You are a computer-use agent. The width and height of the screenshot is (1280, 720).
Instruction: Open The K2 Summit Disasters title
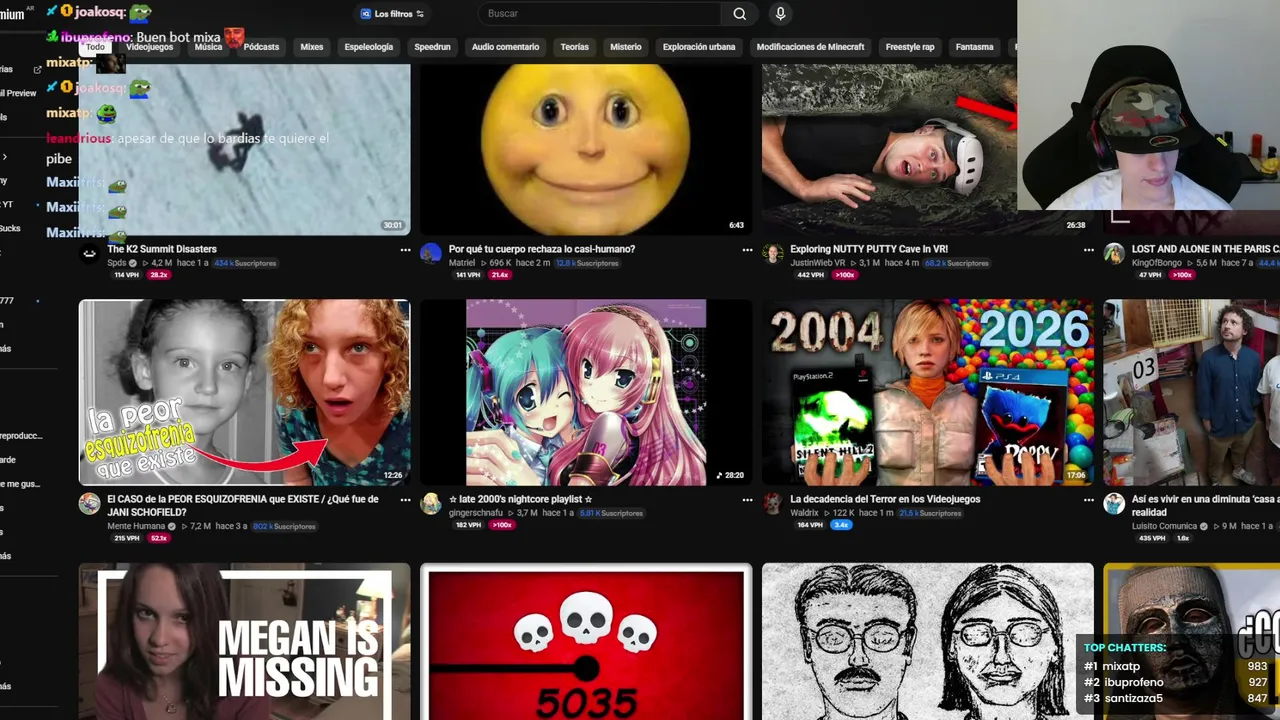(x=162, y=249)
